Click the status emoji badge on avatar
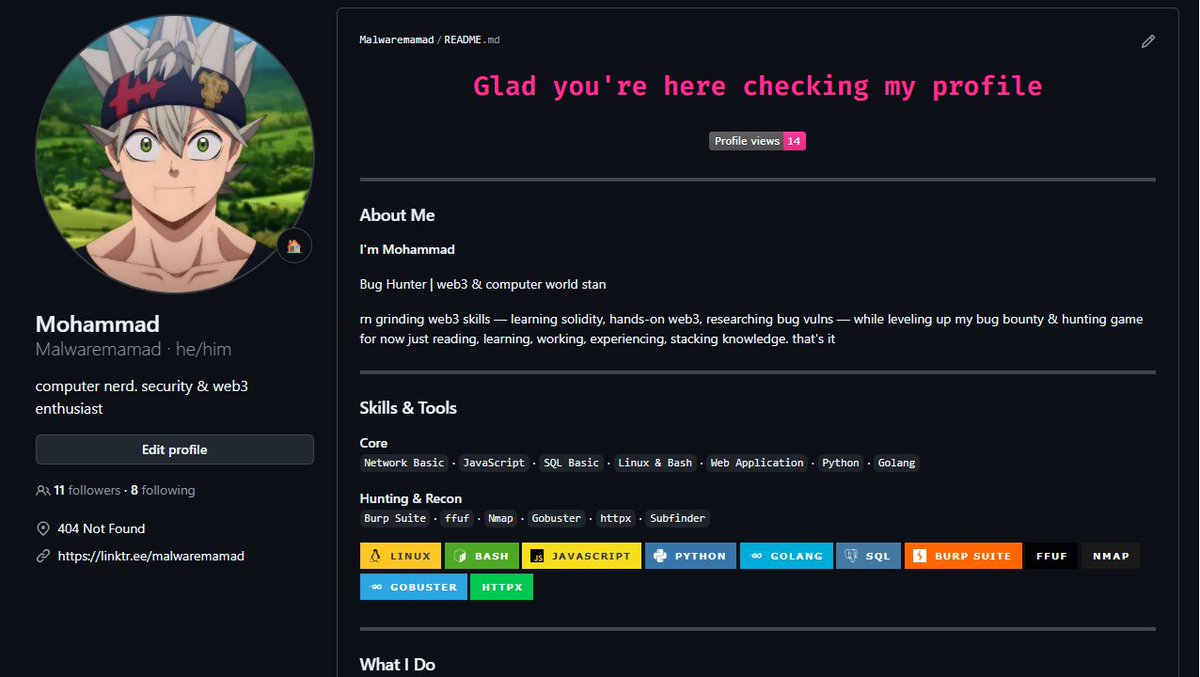 tap(294, 246)
